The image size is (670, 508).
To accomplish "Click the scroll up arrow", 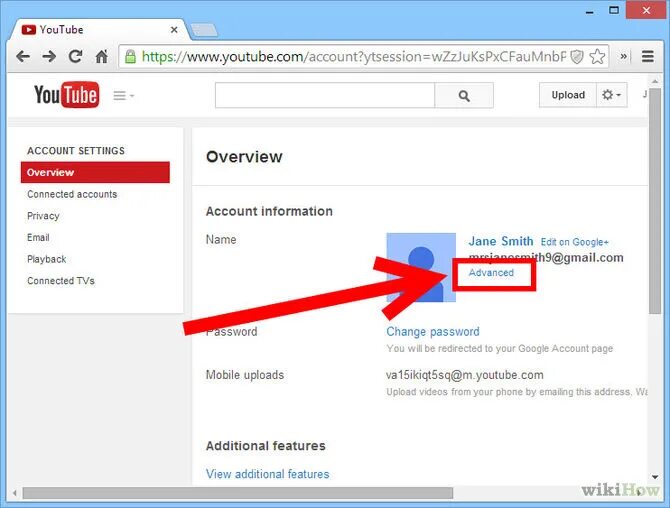I will [655, 80].
